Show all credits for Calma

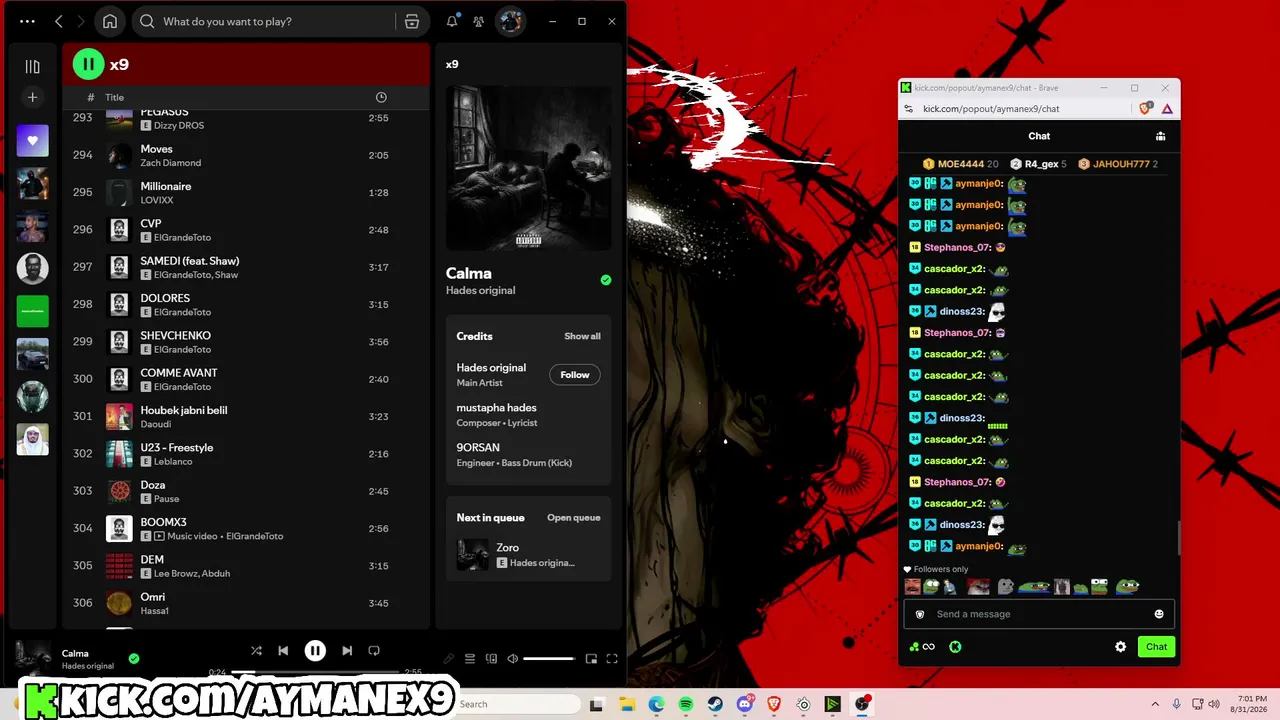click(x=582, y=337)
